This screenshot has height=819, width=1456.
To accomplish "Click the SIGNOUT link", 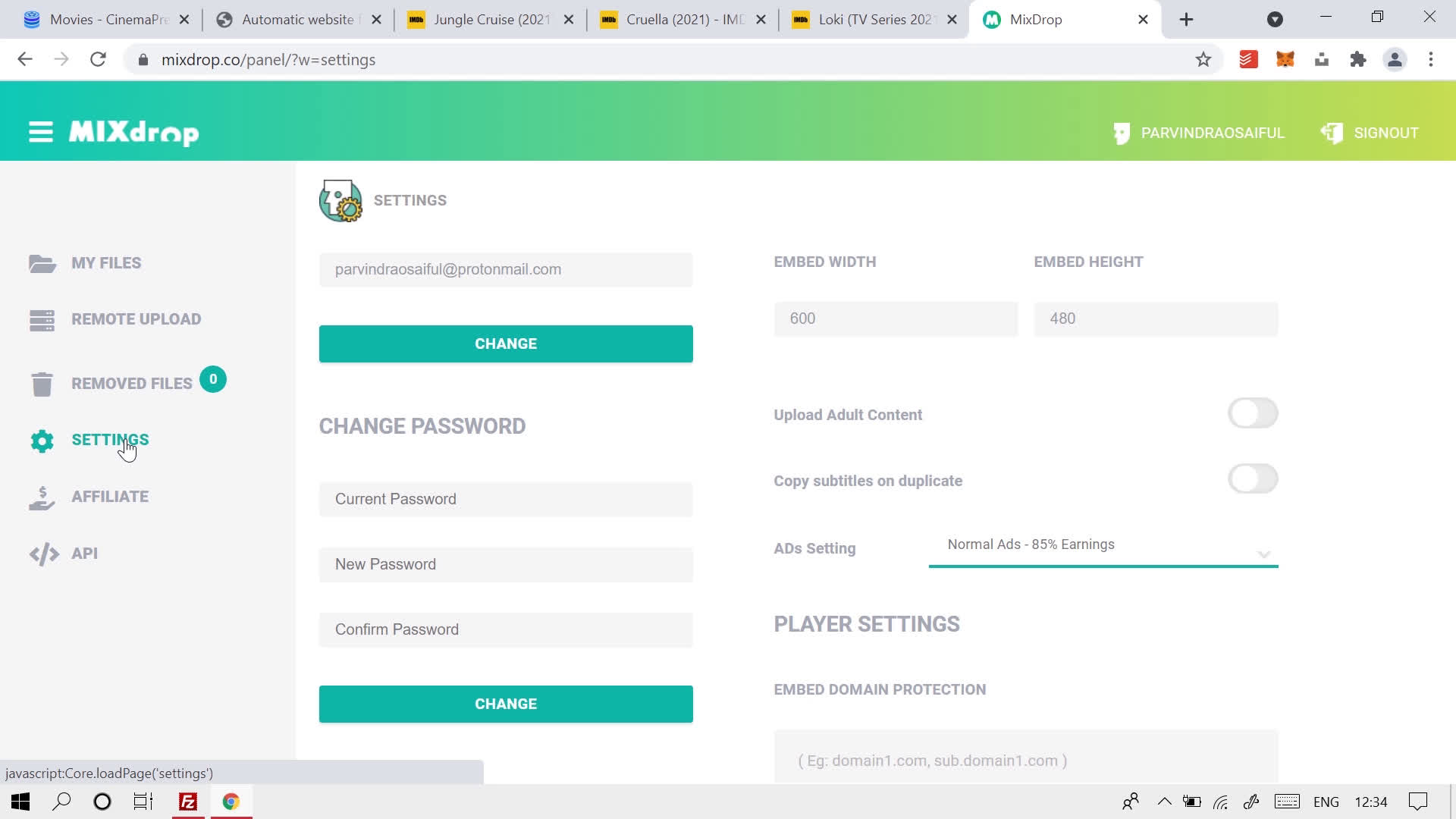I will click(1386, 133).
